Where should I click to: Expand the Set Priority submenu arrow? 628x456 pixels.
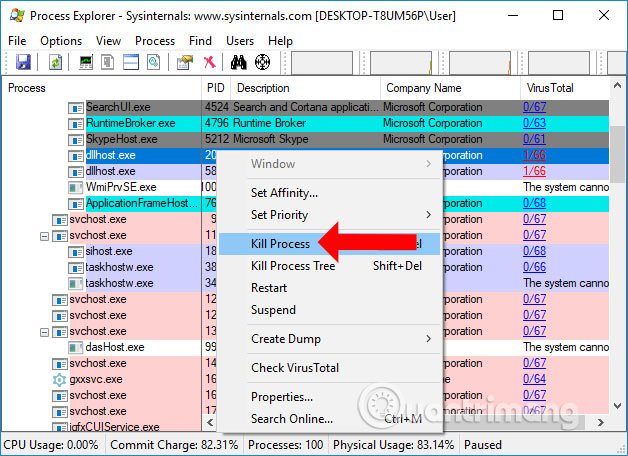click(x=429, y=215)
